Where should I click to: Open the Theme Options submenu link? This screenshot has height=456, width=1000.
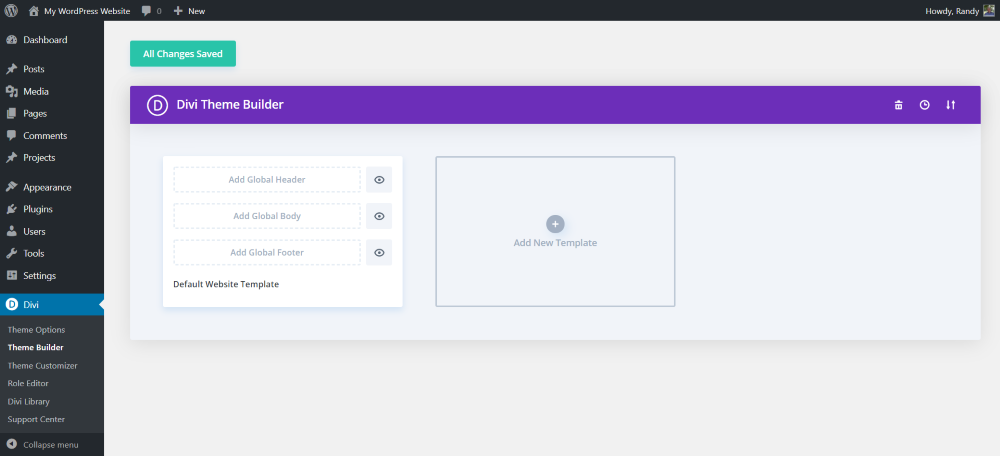click(36, 330)
